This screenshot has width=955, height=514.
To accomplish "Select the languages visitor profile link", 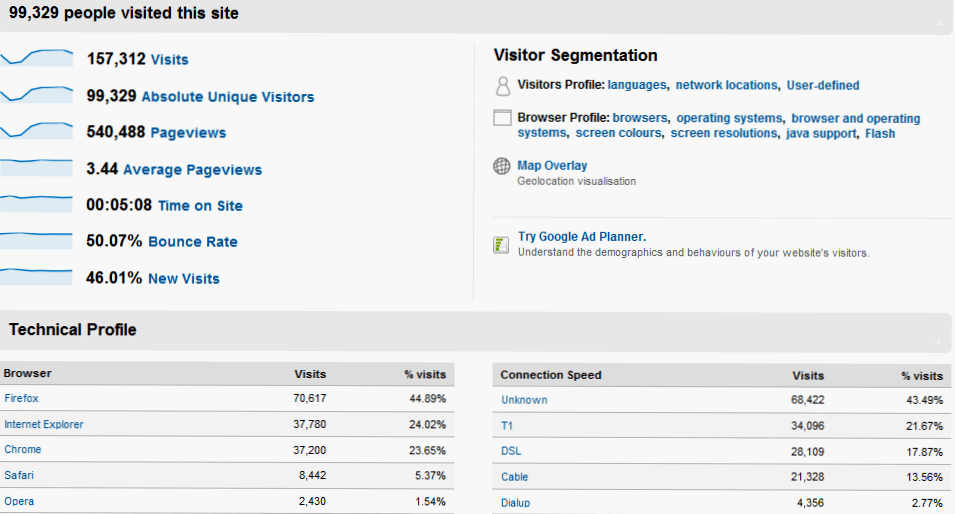I will click(x=637, y=85).
